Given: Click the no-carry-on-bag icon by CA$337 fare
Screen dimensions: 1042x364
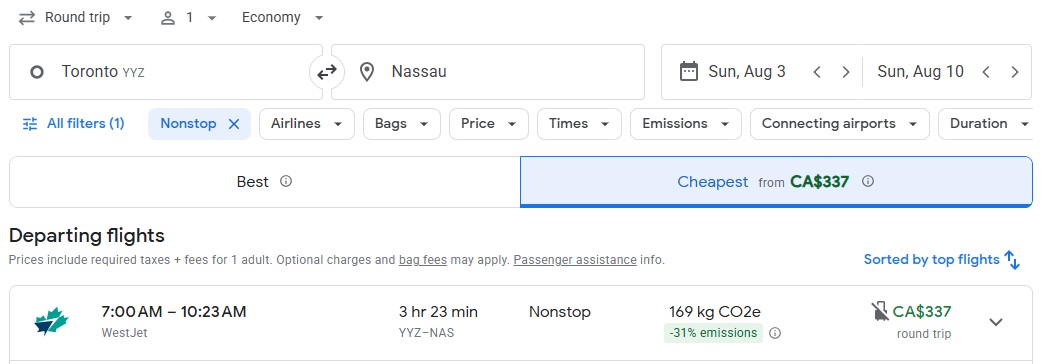Looking at the screenshot, I should (x=880, y=311).
